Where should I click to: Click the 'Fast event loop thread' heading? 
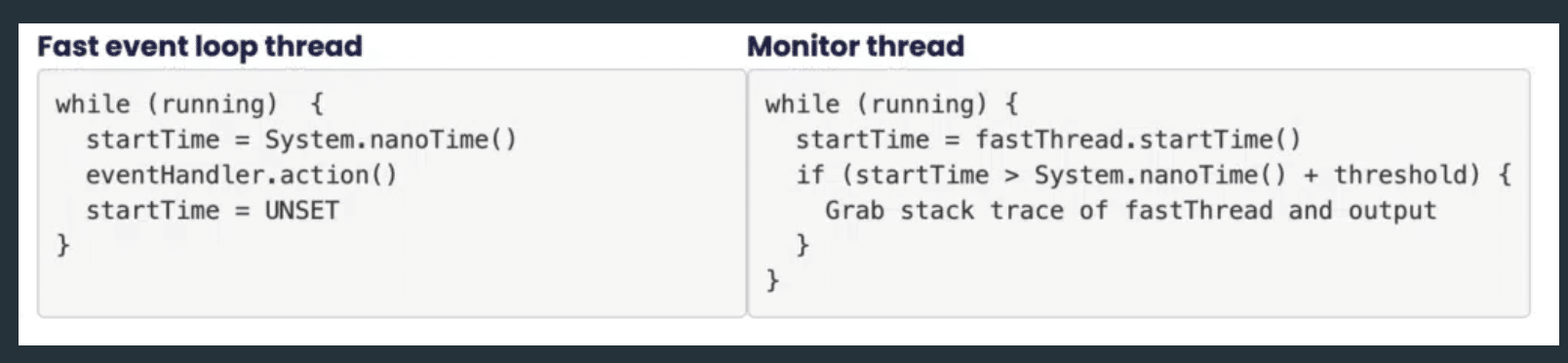click(x=200, y=46)
